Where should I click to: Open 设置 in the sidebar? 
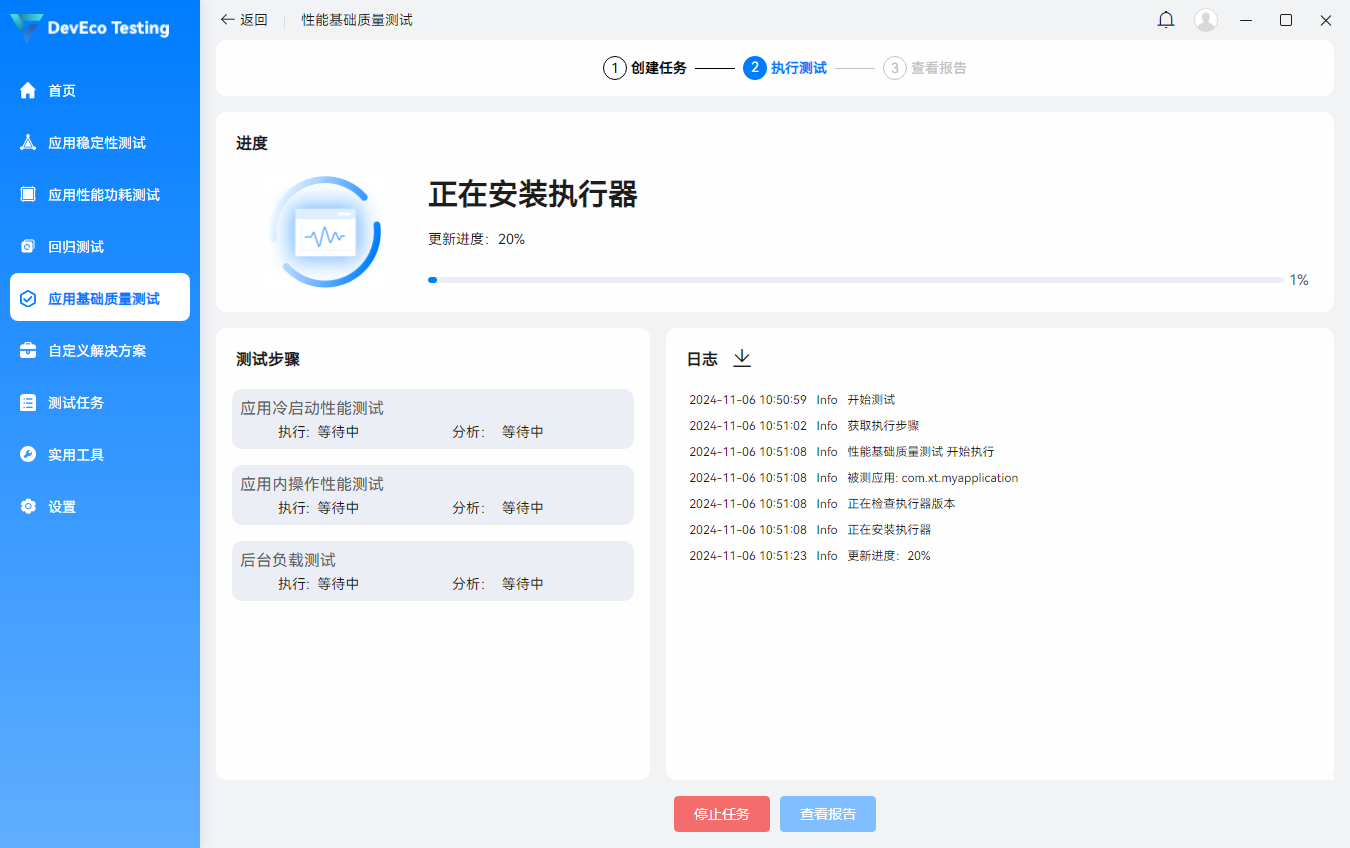[x=100, y=507]
